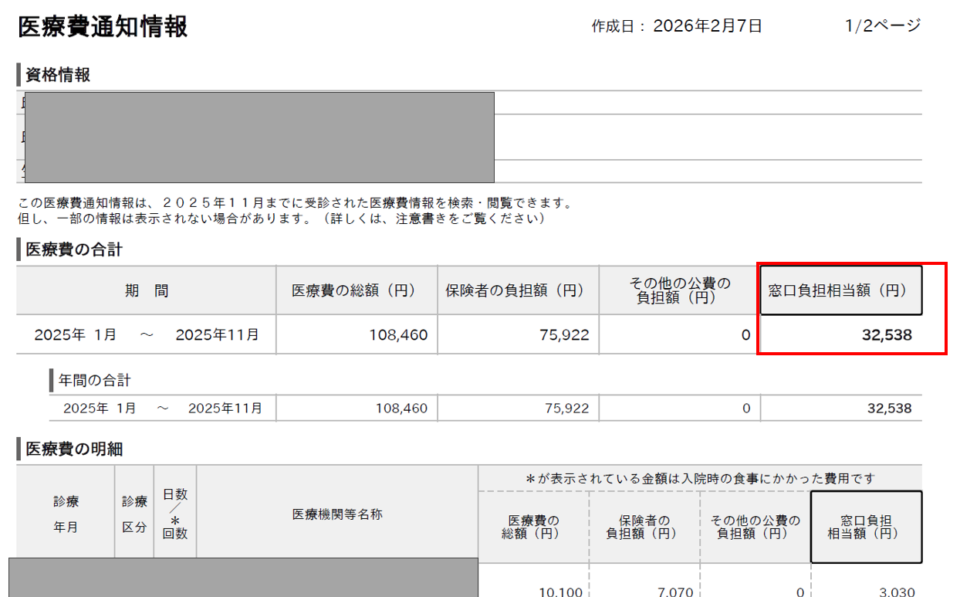Screen dimensions: 960x597
Task: Click the boxed 窓口負担相当額（円） header in totals
Action: pyautogui.click(x=840, y=291)
